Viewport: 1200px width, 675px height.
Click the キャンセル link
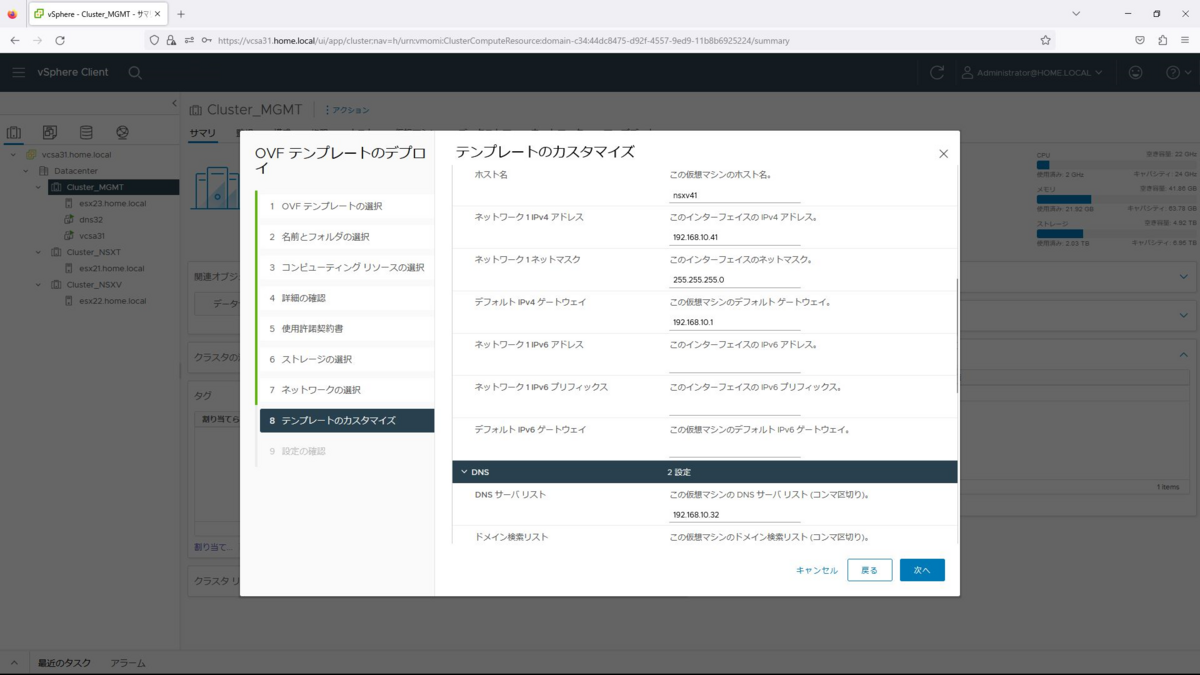click(816, 570)
